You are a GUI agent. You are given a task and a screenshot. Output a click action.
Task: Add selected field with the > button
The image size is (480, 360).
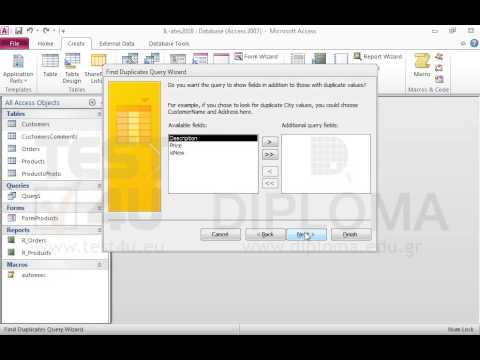click(x=270, y=142)
